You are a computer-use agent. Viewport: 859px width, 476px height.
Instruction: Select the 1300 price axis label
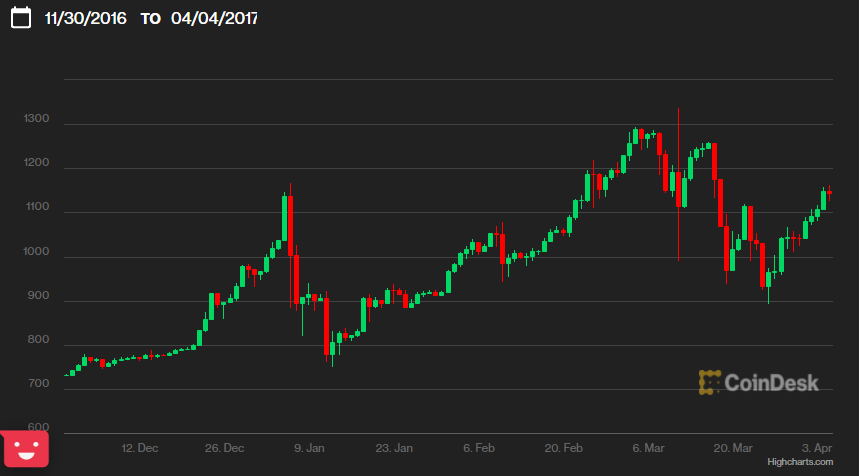tap(36, 118)
